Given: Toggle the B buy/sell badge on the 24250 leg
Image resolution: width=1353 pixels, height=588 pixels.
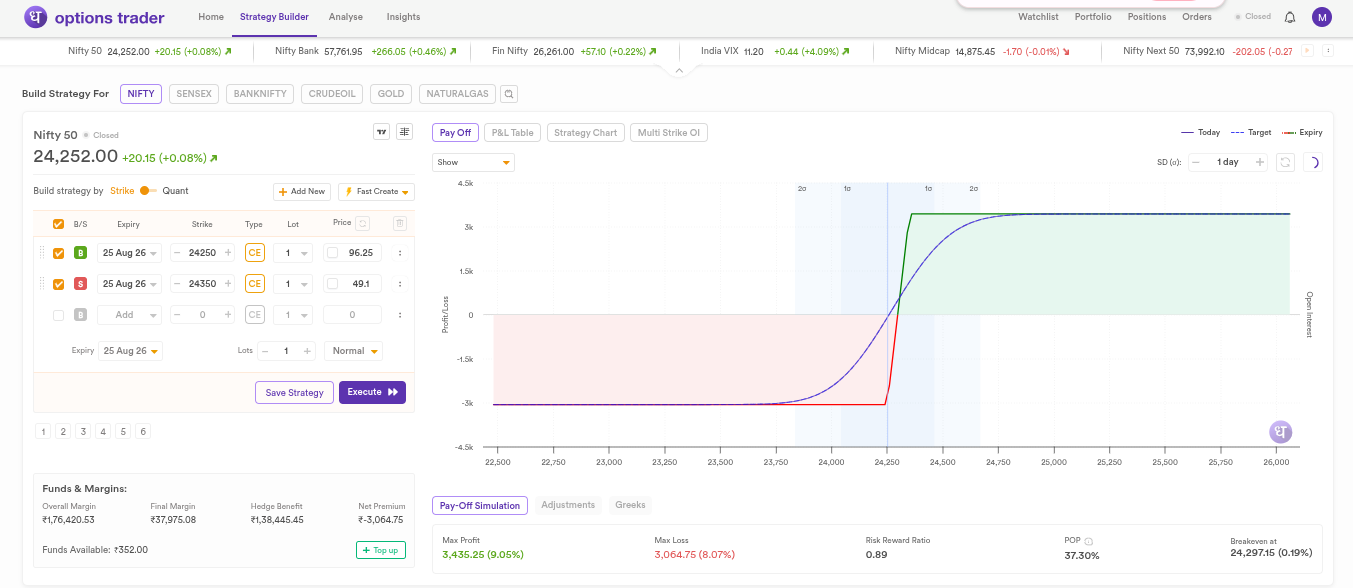Looking at the screenshot, I should tap(81, 253).
